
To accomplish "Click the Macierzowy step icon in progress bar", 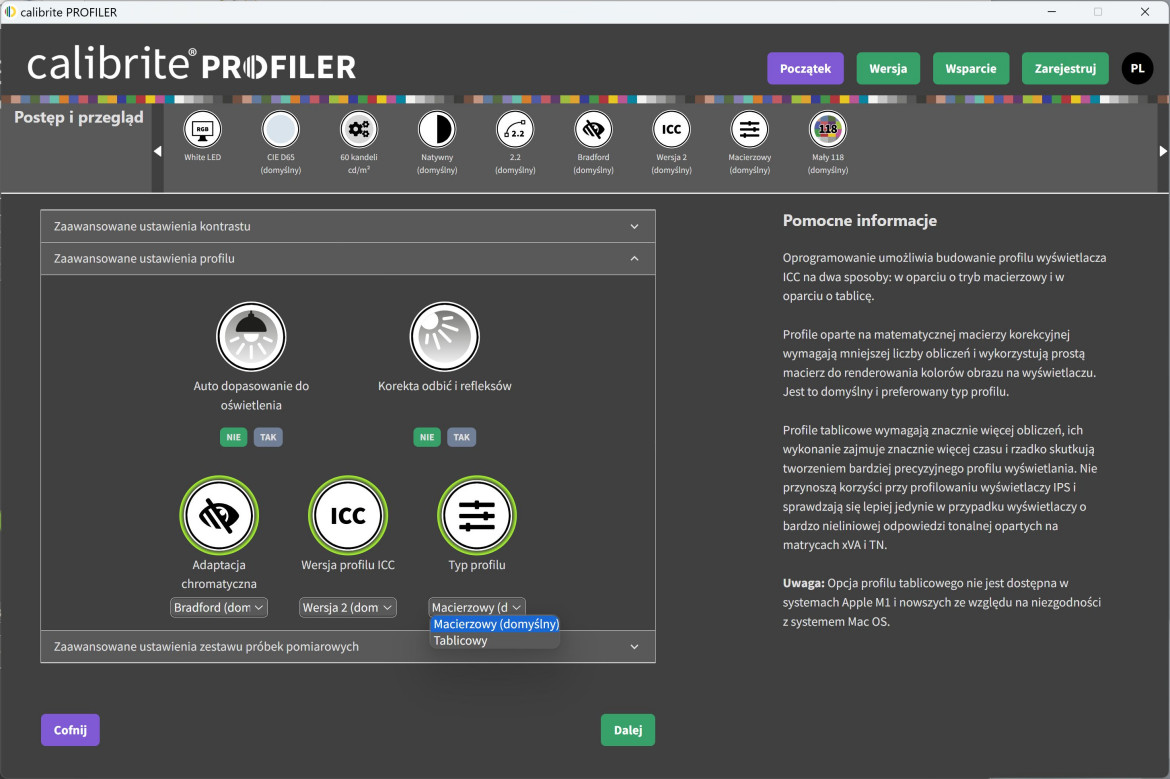I will pos(749,130).
